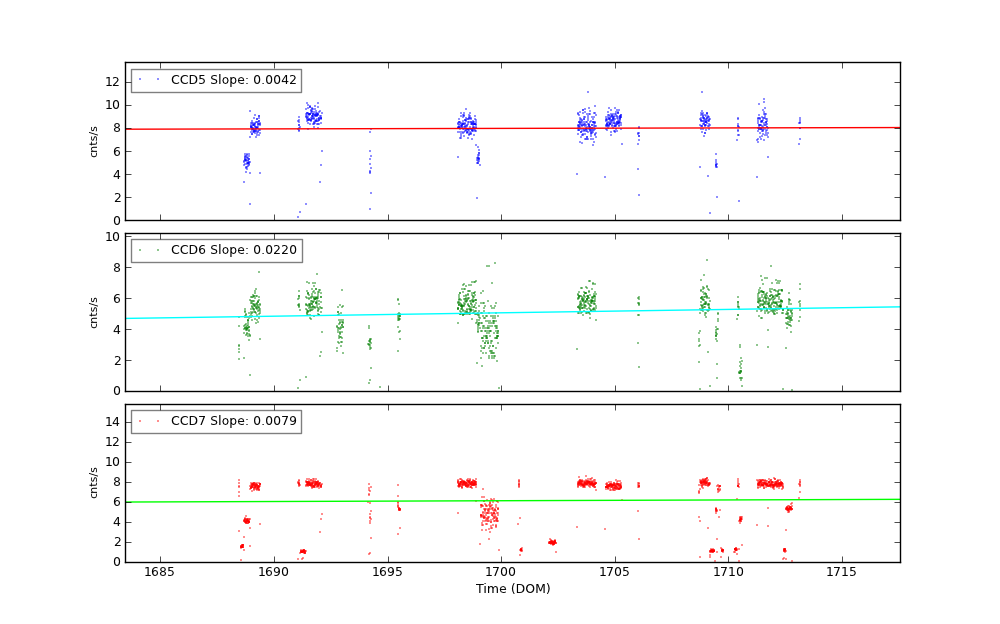Screen dimensions: 1000x624
Task: Click cnts/s label of the CCD5 panel
Action: (95, 141)
